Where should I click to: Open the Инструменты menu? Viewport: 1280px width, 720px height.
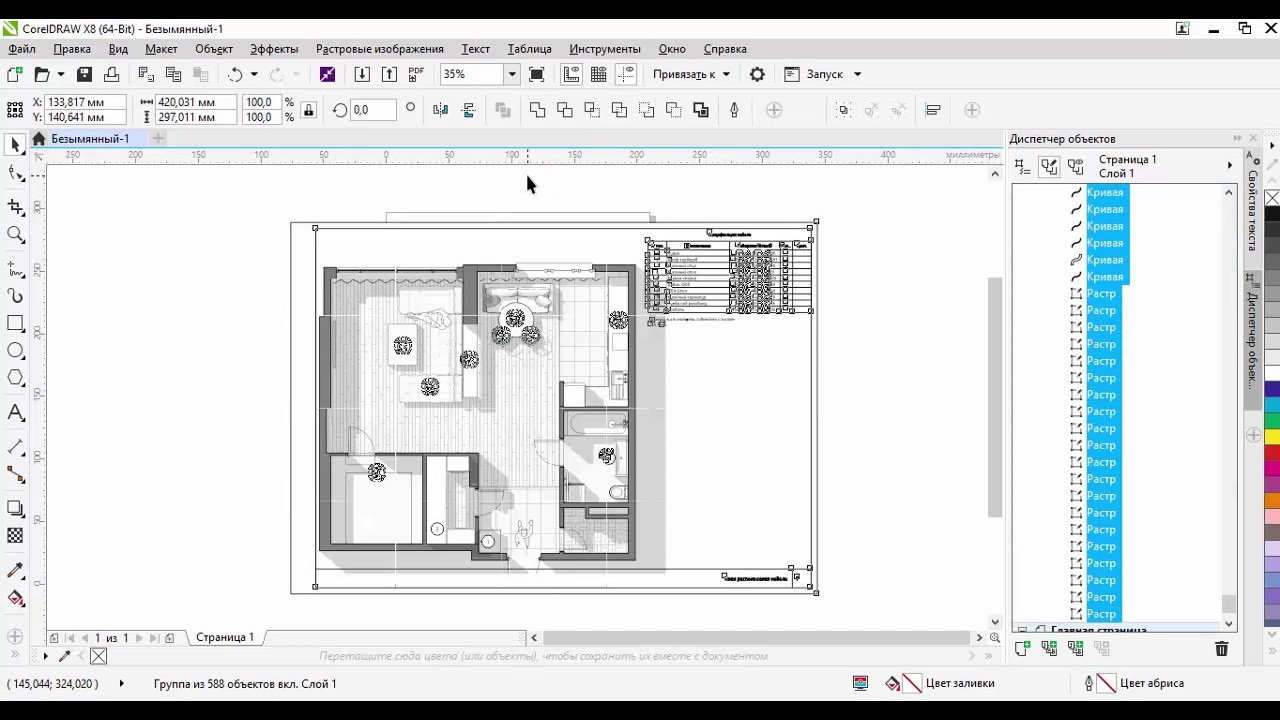click(605, 48)
